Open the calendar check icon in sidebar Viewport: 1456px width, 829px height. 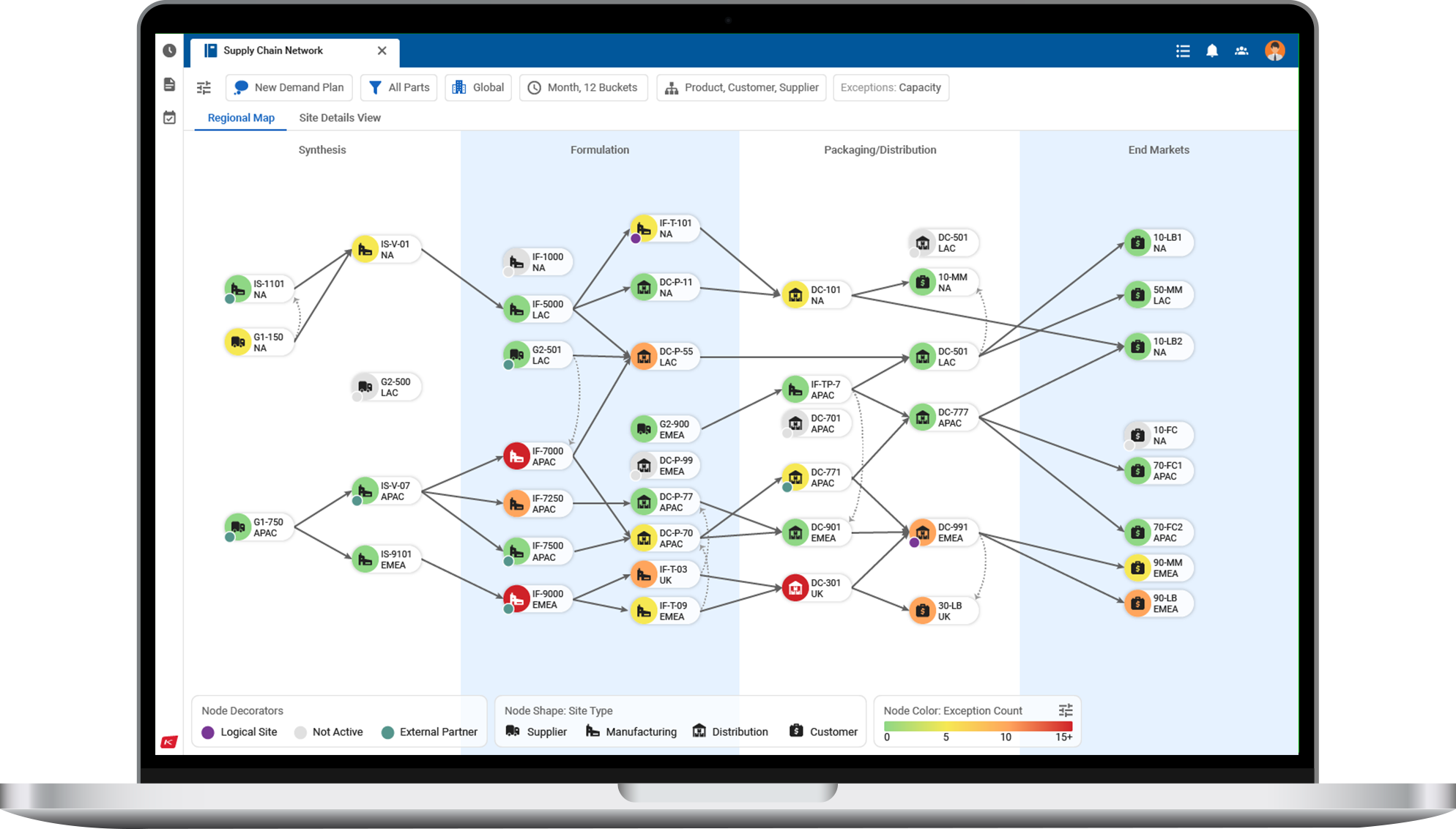[169, 117]
